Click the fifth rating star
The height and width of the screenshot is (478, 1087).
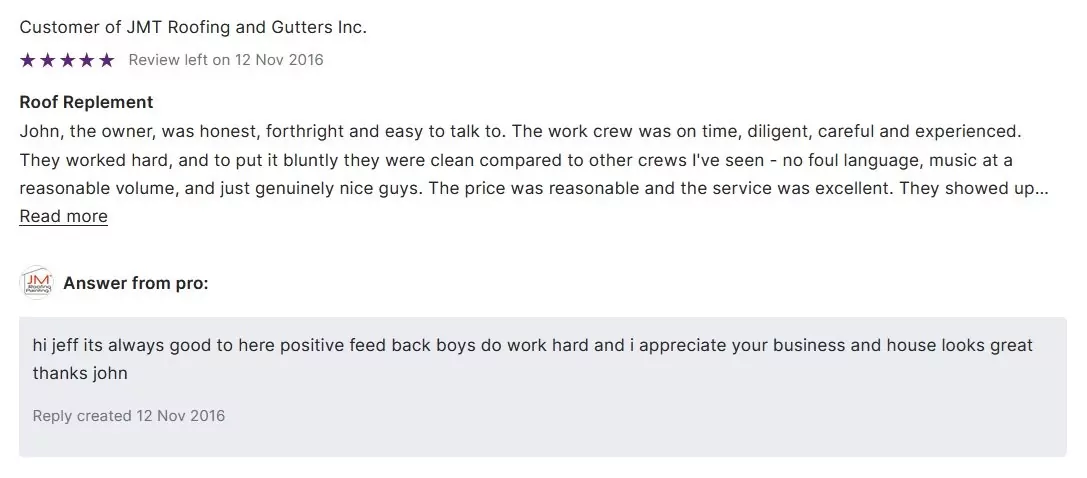tap(107, 60)
